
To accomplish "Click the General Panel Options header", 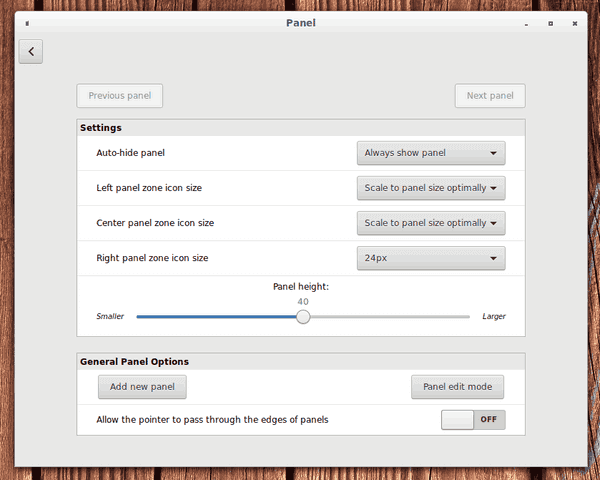I will [134, 362].
